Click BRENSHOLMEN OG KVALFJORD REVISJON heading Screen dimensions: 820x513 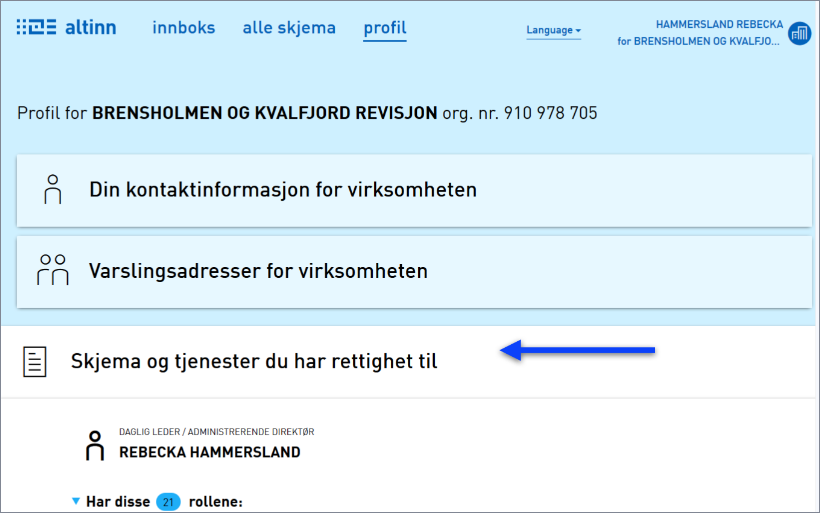point(265,113)
